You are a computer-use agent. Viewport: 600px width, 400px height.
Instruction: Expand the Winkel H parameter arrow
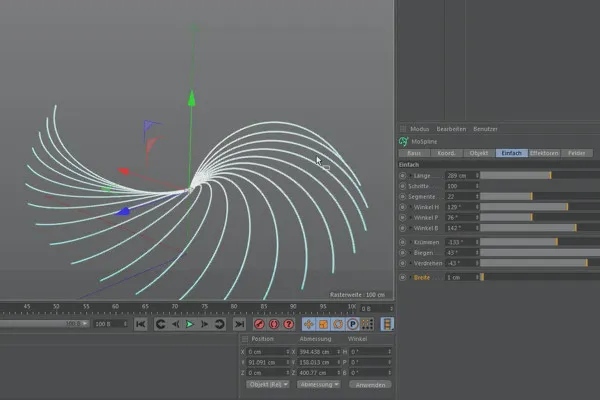coord(411,207)
